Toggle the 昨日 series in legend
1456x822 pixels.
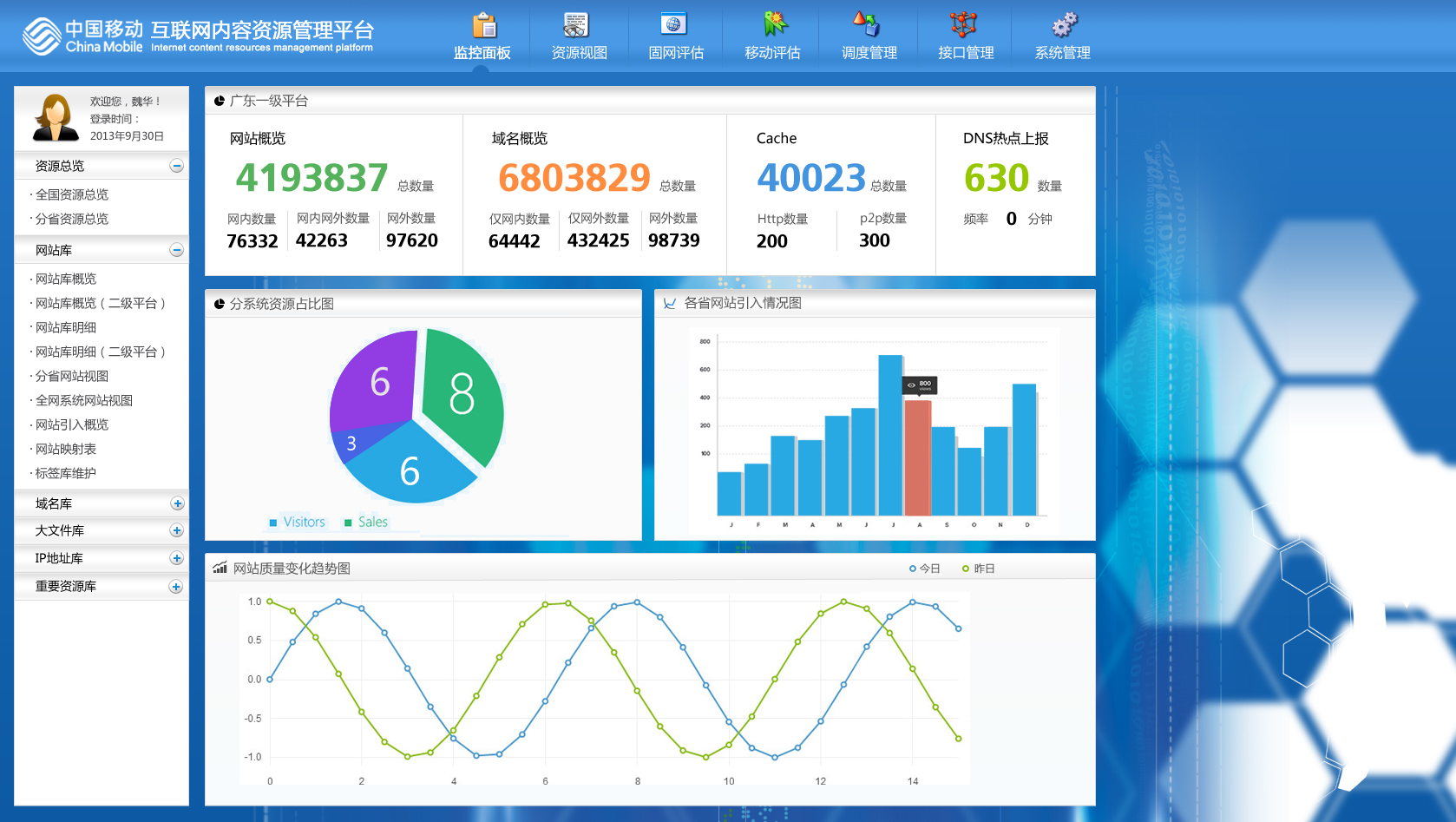click(x=979, y=569)
